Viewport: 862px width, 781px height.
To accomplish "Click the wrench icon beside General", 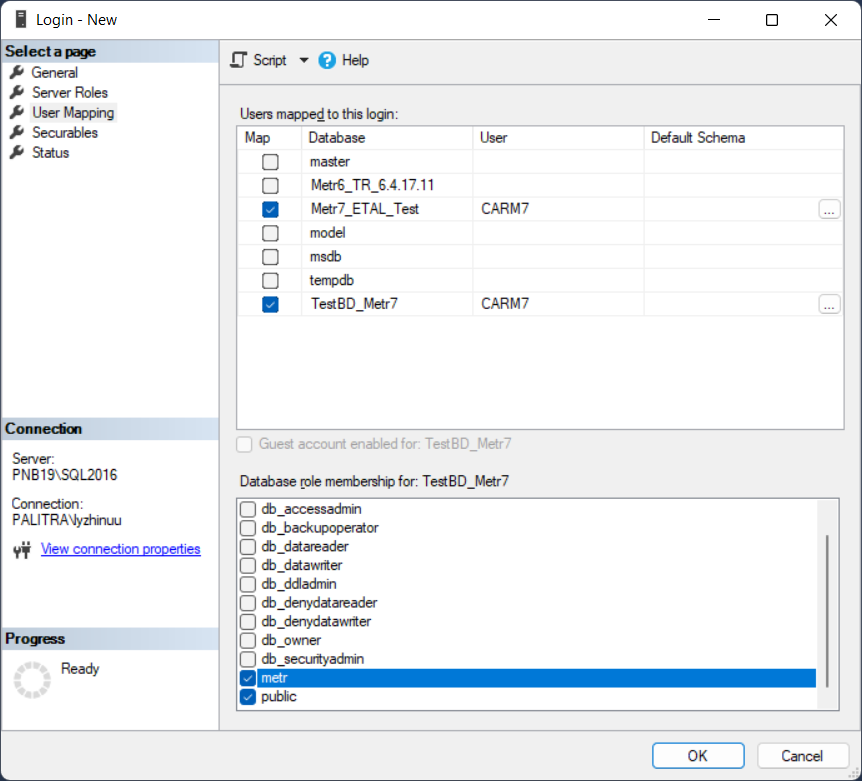I will [x=17, y=72].
